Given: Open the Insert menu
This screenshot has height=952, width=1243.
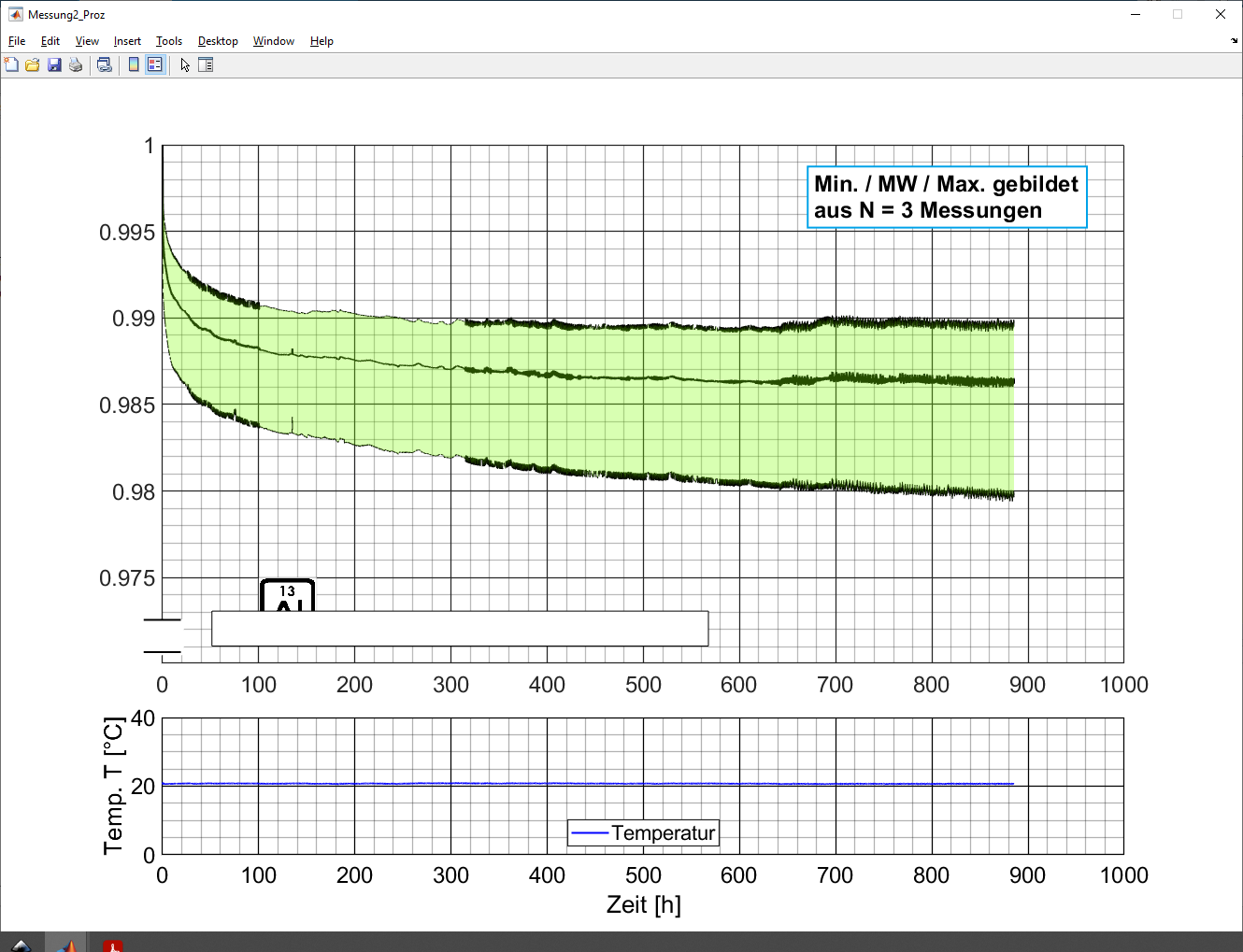Looking at the screenshot, I should [127, 41].
